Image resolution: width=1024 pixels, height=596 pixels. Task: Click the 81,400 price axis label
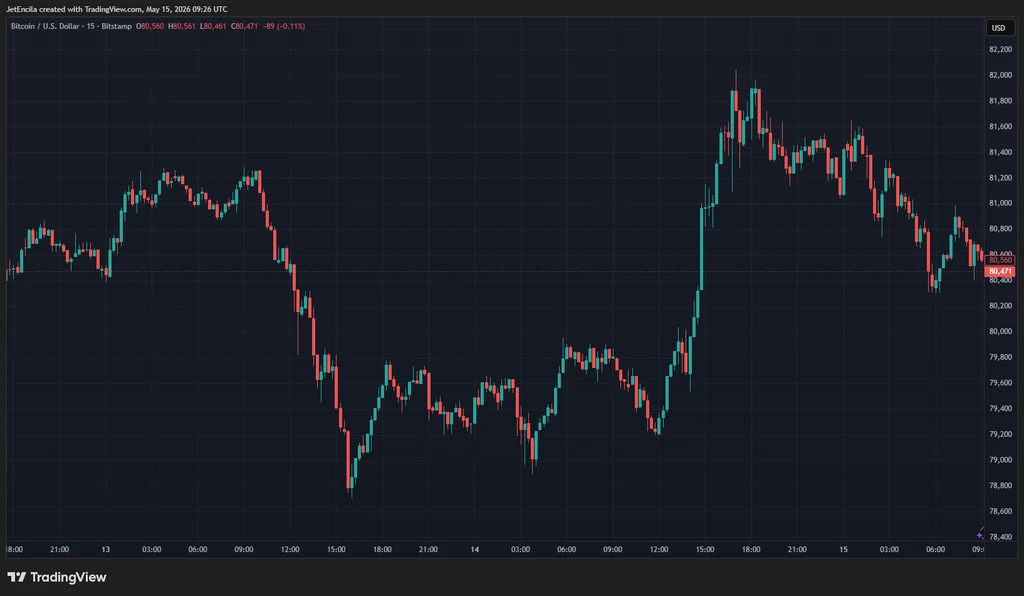1000,152
